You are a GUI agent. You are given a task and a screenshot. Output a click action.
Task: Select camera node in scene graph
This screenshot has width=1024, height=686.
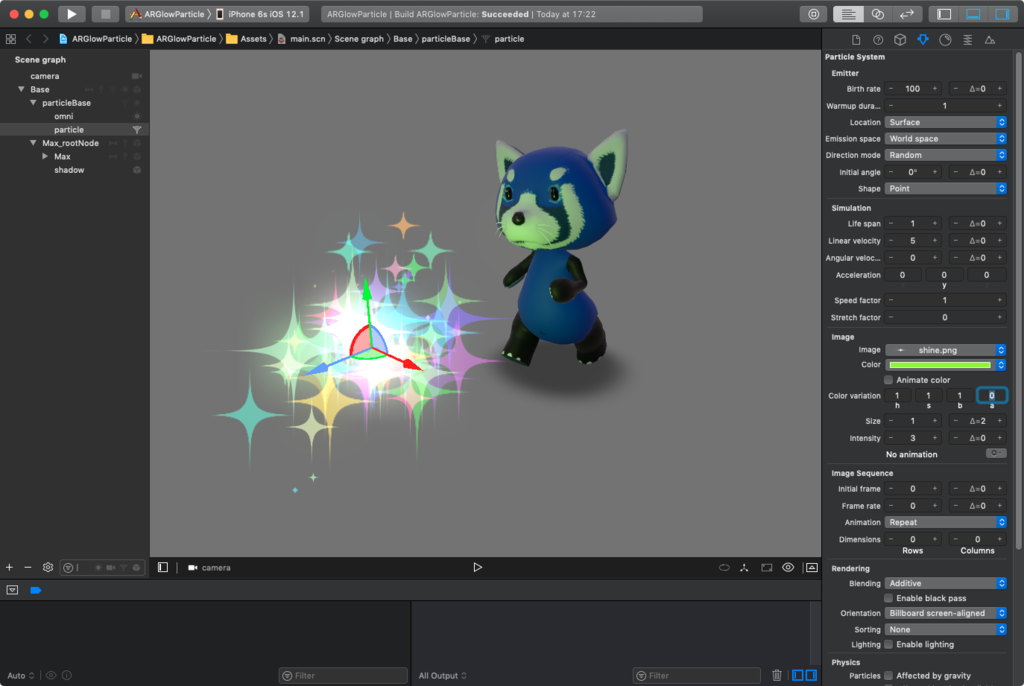coord(44,76)
